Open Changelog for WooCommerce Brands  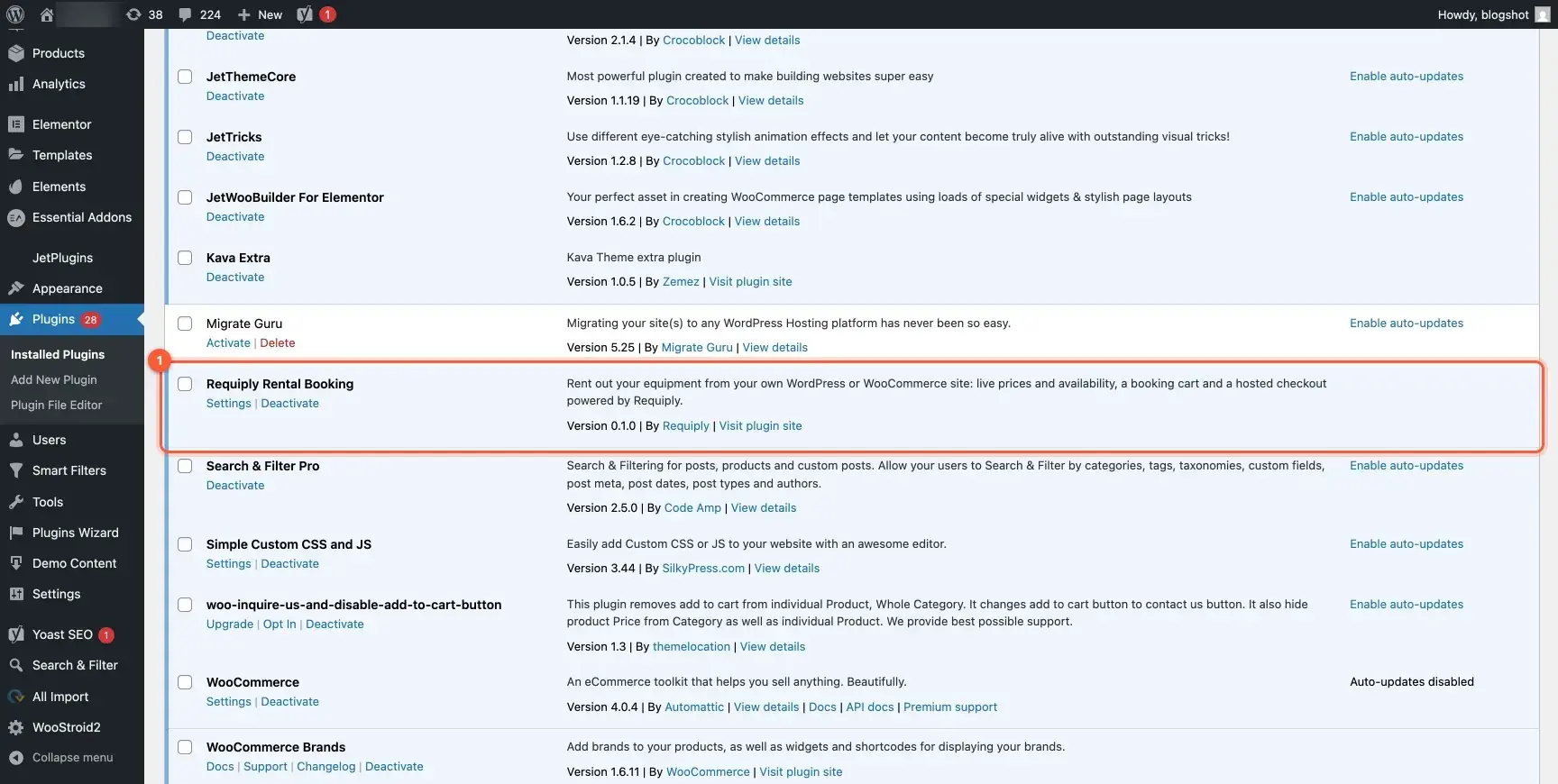[326, 766]
